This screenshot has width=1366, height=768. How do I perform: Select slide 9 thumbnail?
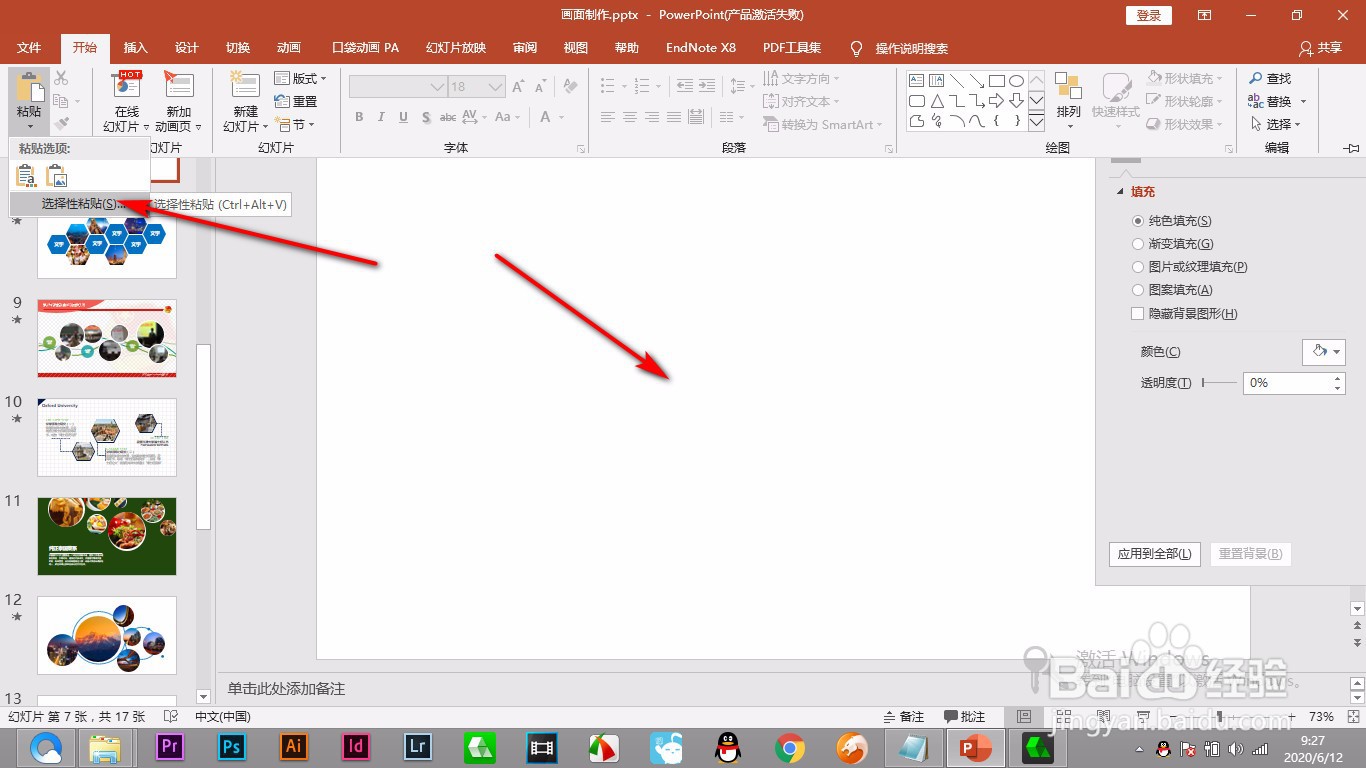[x=107, y=338]
